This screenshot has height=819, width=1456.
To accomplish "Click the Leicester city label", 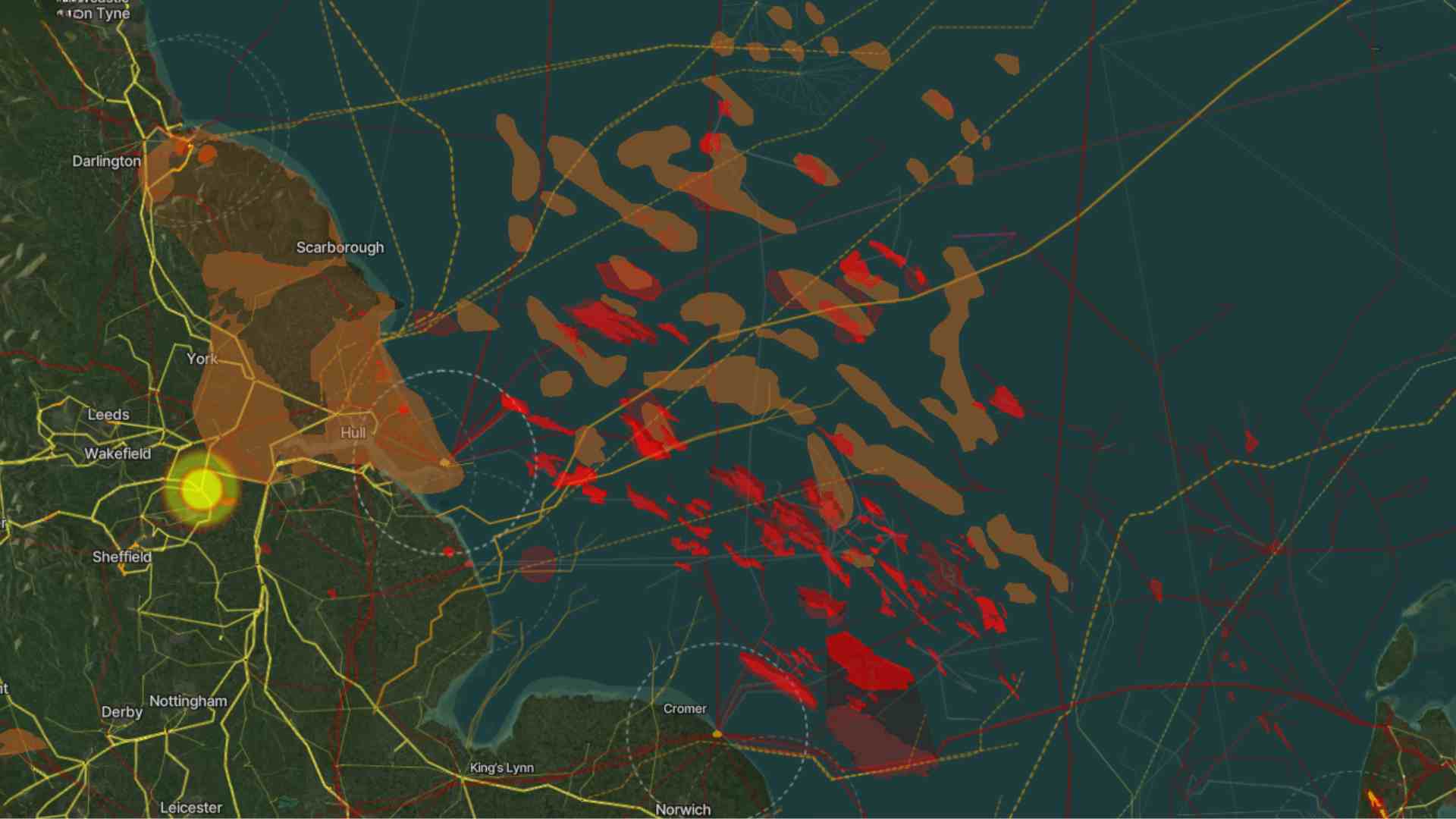I will click(x=191, y=808).
